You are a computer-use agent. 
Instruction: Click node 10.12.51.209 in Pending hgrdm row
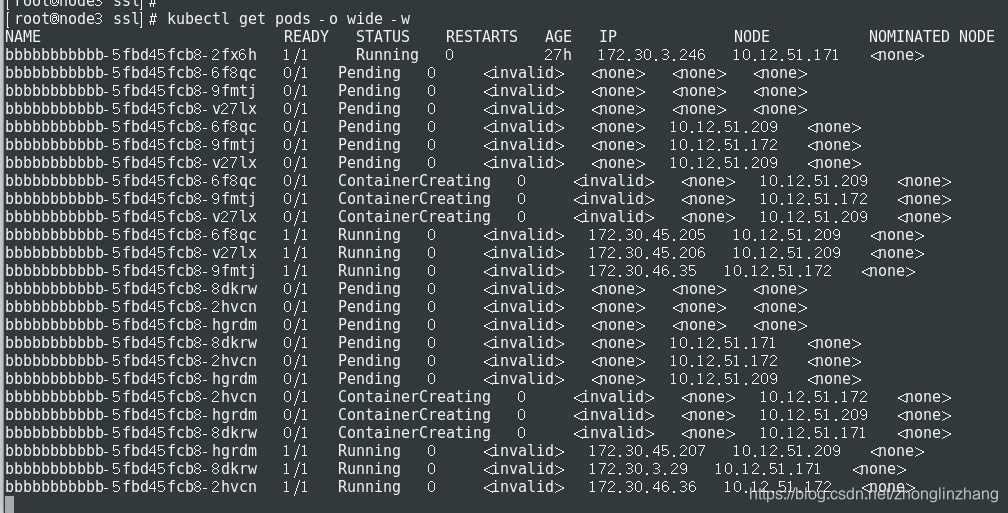(723, 379)
